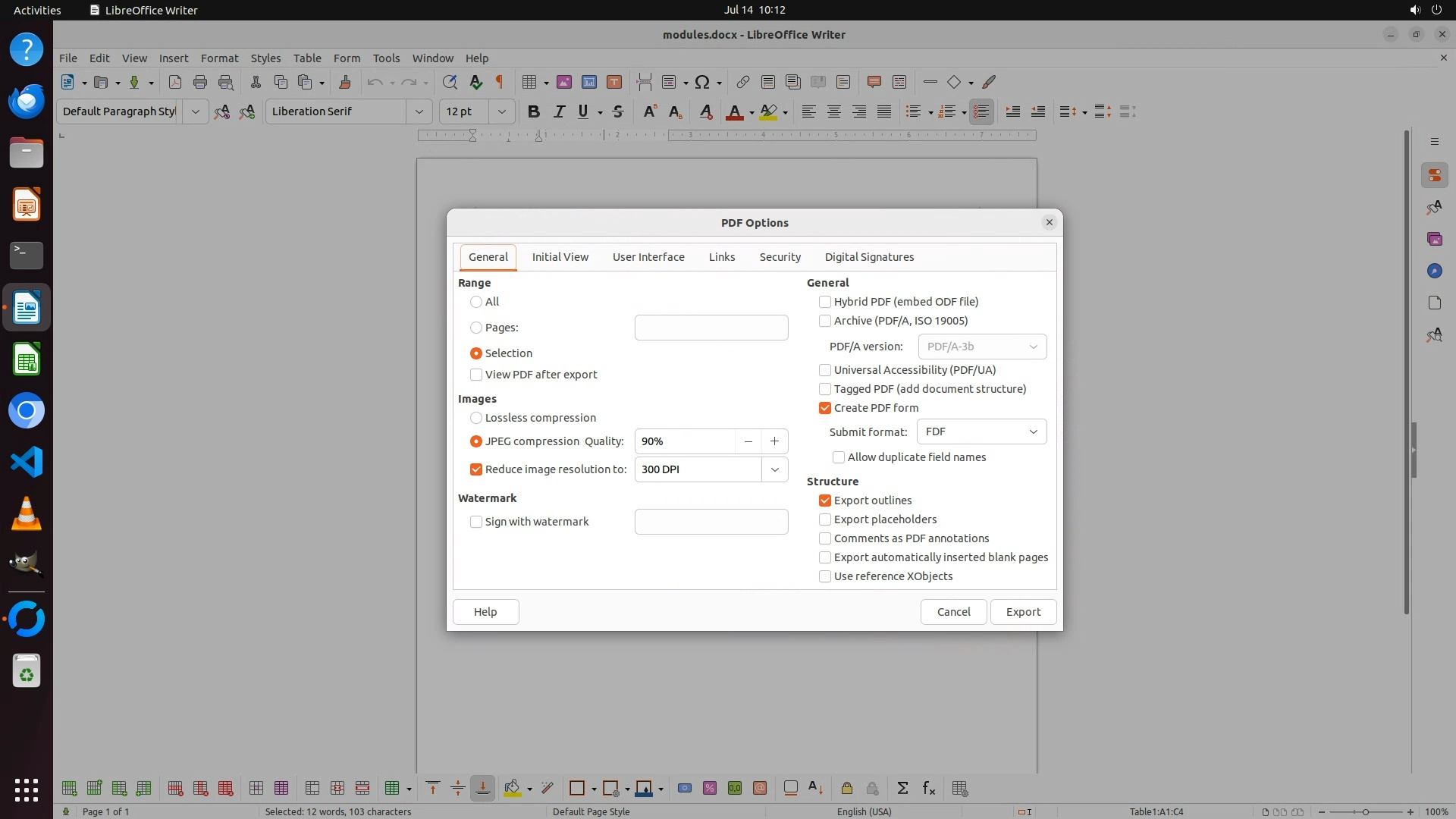
Task: Open the Submit format FDF dropdown
Action: pos(981,431)
